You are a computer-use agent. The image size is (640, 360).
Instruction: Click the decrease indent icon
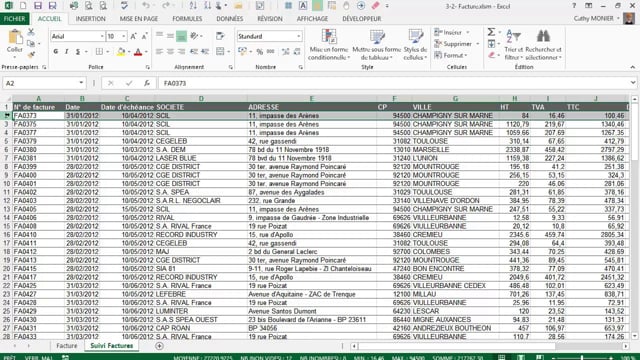tap(194, 52)
